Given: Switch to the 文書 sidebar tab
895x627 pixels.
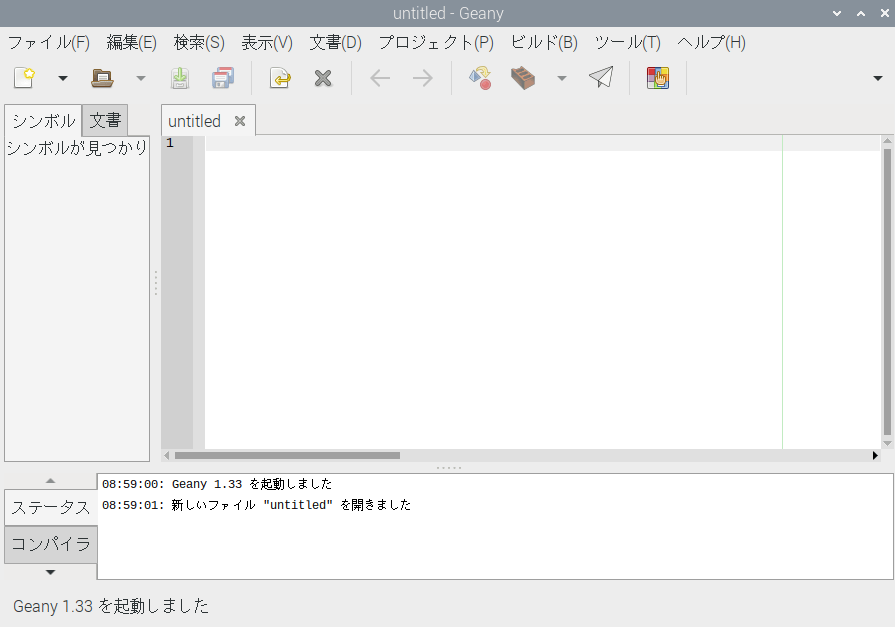Looking at the screenshot, I should [x=105, y=121].
